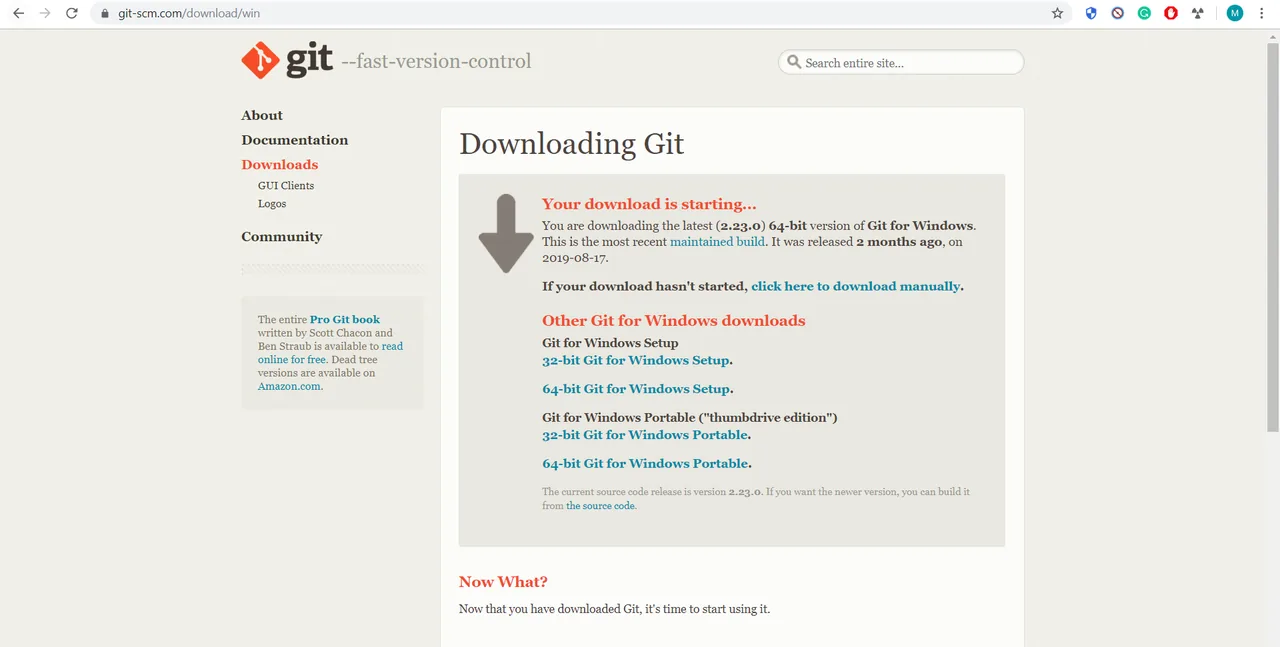Reload the page with refresh icon
1280x647 pixels.
71,14
